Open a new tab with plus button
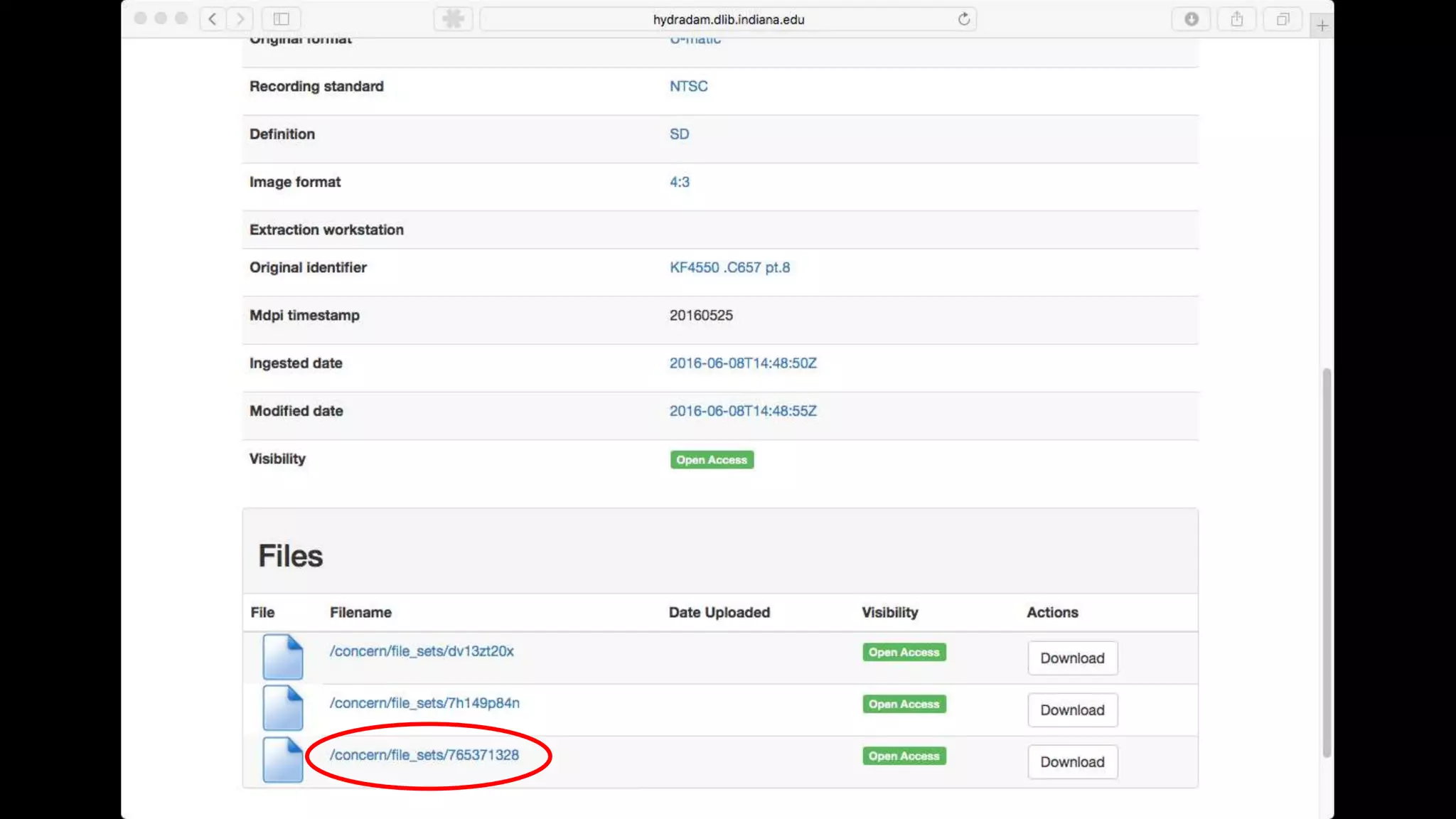 [x=1322, y=26]
